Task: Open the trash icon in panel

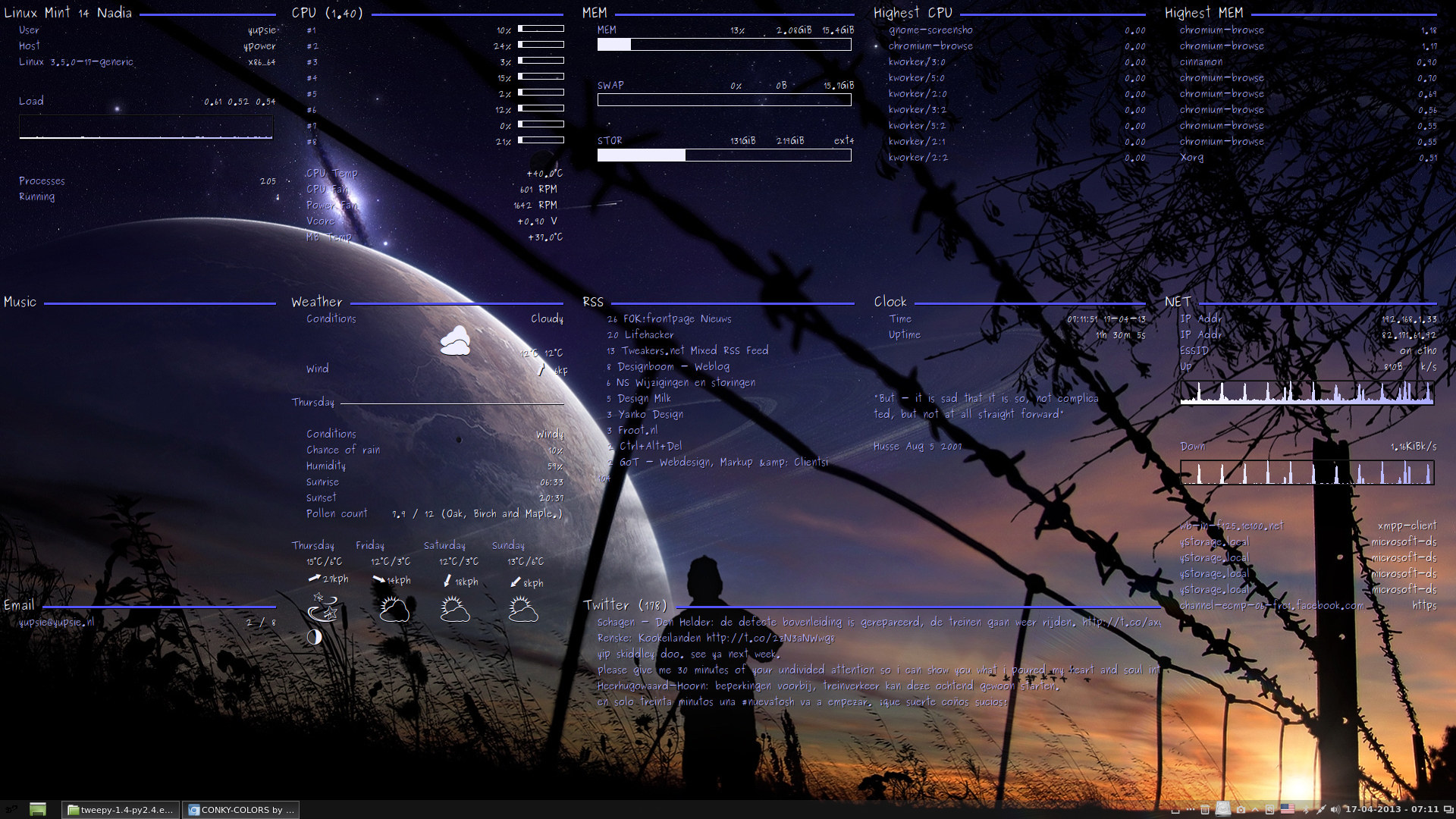Action: pyautogui.click(x=1205, y=809)
